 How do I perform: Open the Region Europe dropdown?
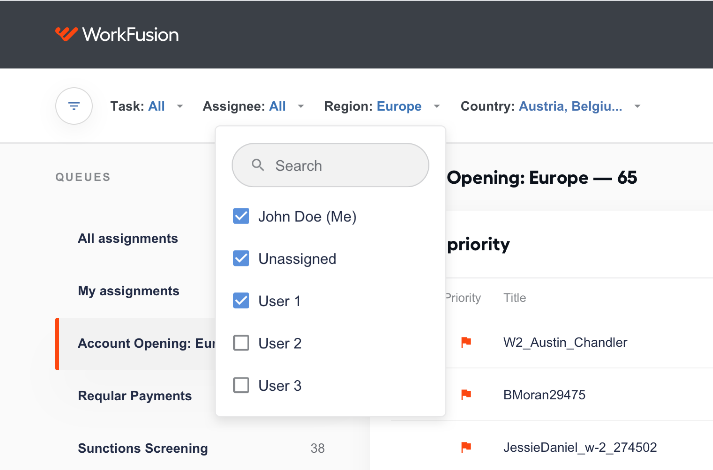[x=382, y=106]
